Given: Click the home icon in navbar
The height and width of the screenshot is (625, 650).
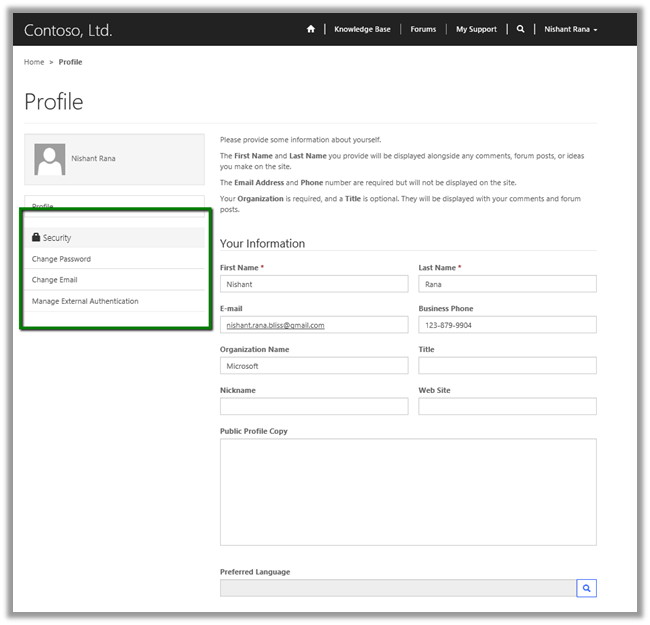Looking at the screenshot, I should click(x=311, y=30).
